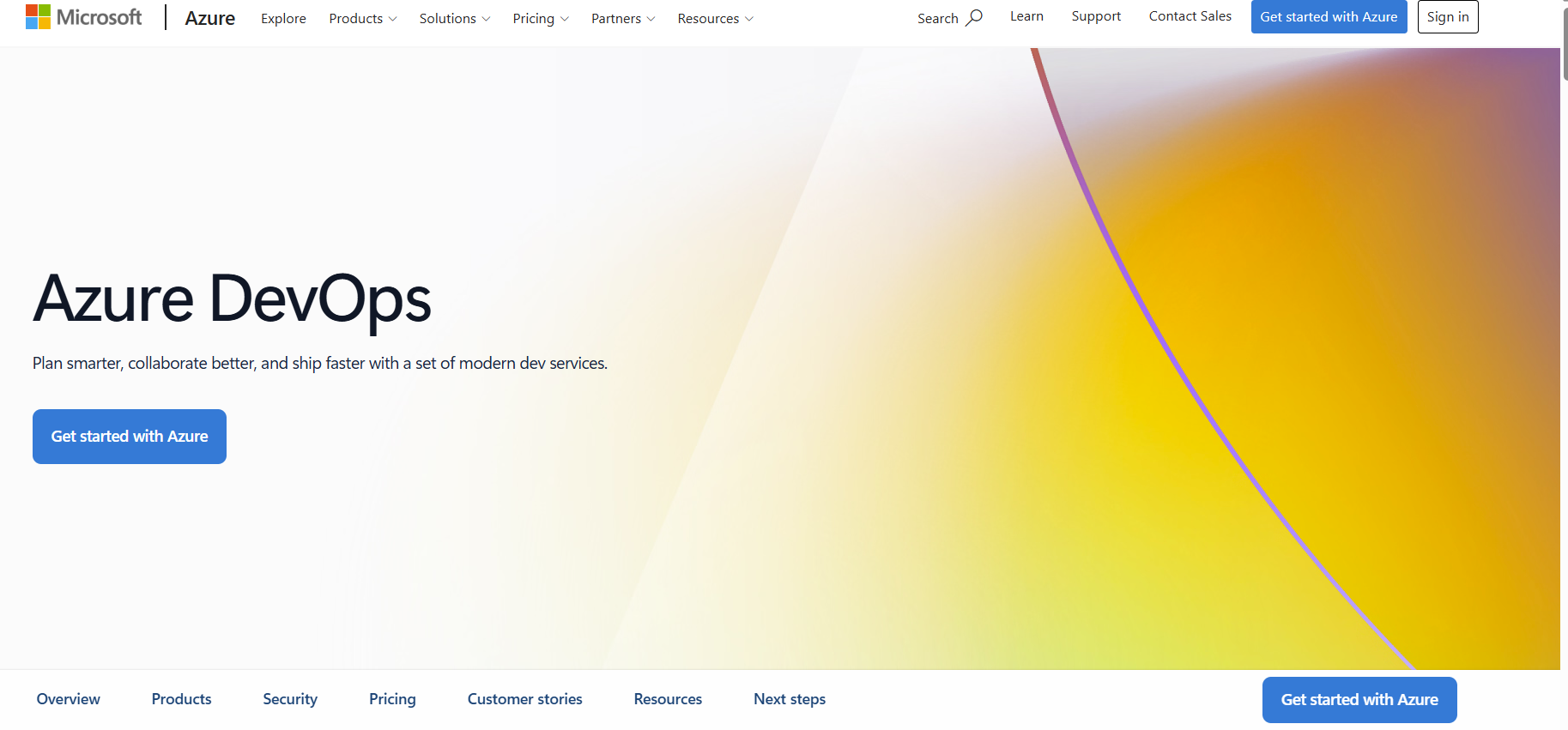Click the 'Plan smarter, collaborate better' tagline
Viewport: 1568px width, 730px height.
tap(320, 364)
